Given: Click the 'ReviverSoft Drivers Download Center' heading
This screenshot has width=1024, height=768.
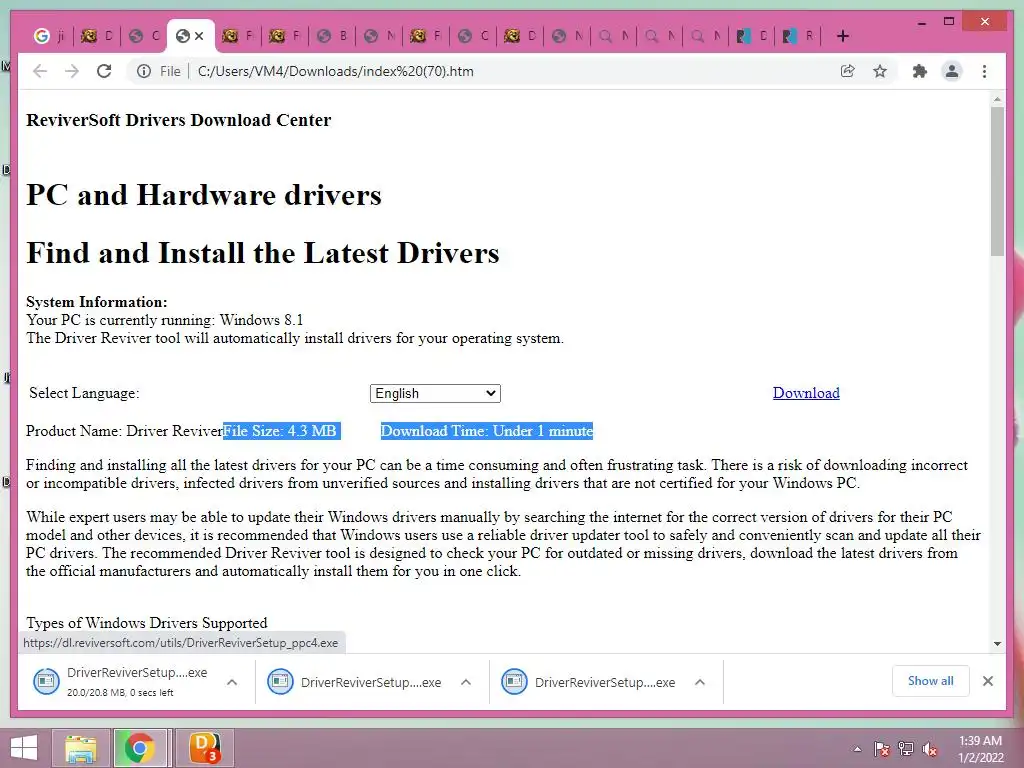Looking at the screenshot, I should click(178, 120).
